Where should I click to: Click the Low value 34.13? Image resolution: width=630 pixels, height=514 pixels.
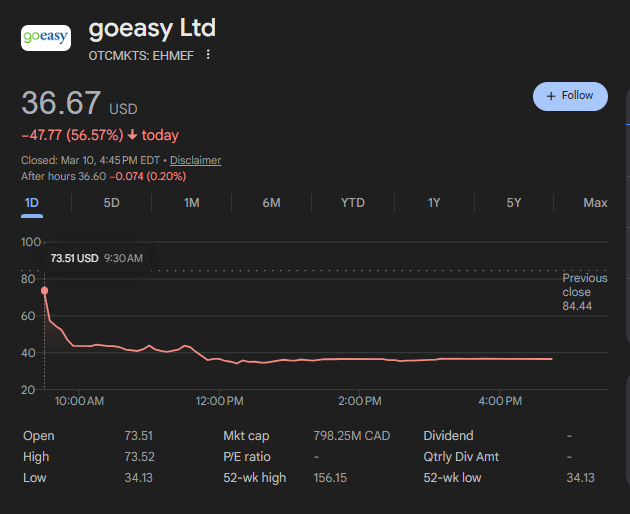pyautogui.click(x=139, y=478)
